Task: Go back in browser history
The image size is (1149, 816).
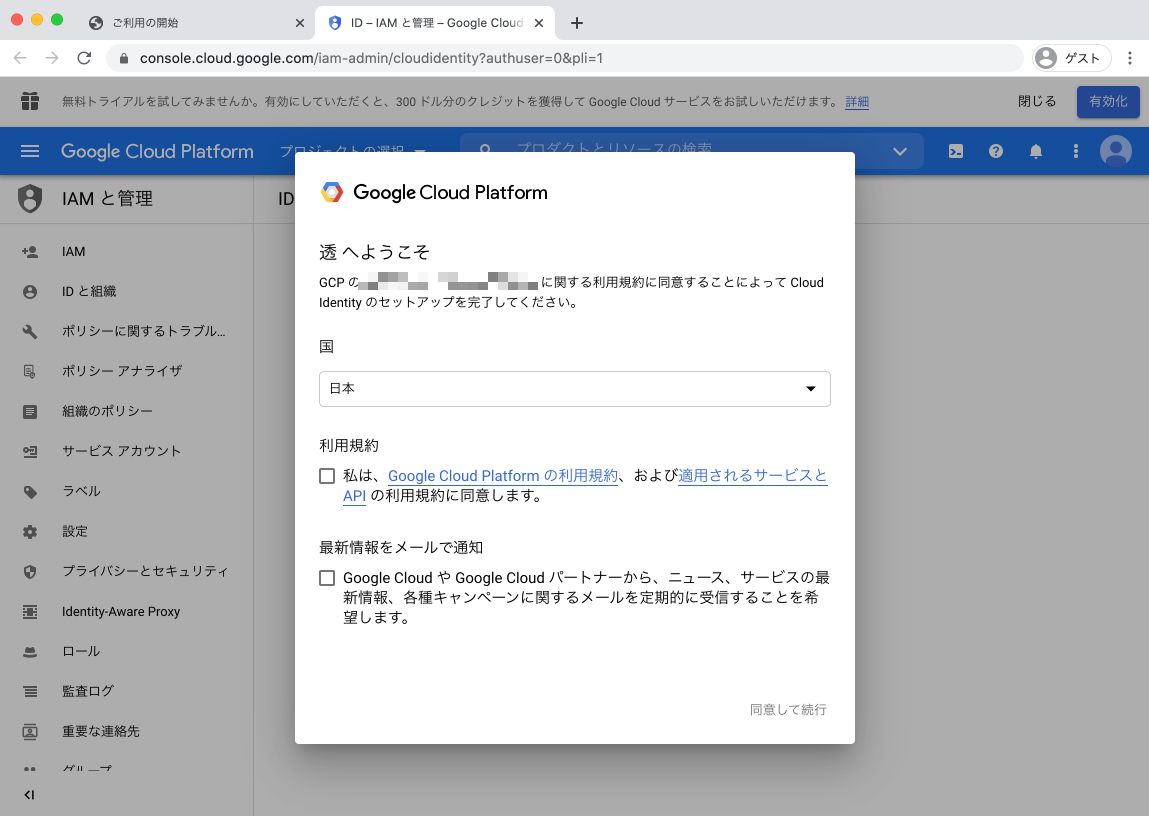Action: (20, 58)
